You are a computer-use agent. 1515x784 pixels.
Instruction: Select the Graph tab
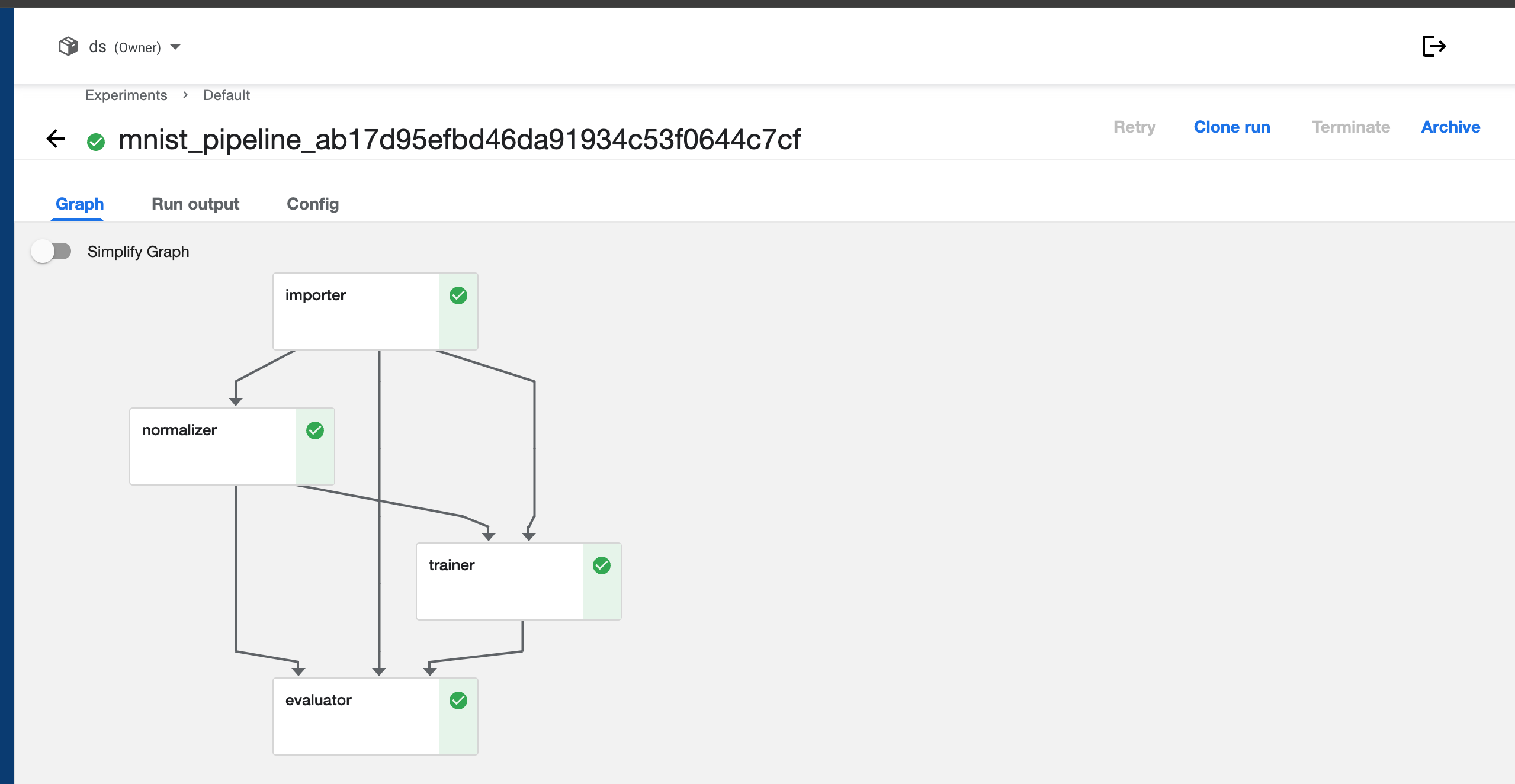coord(79,204)
